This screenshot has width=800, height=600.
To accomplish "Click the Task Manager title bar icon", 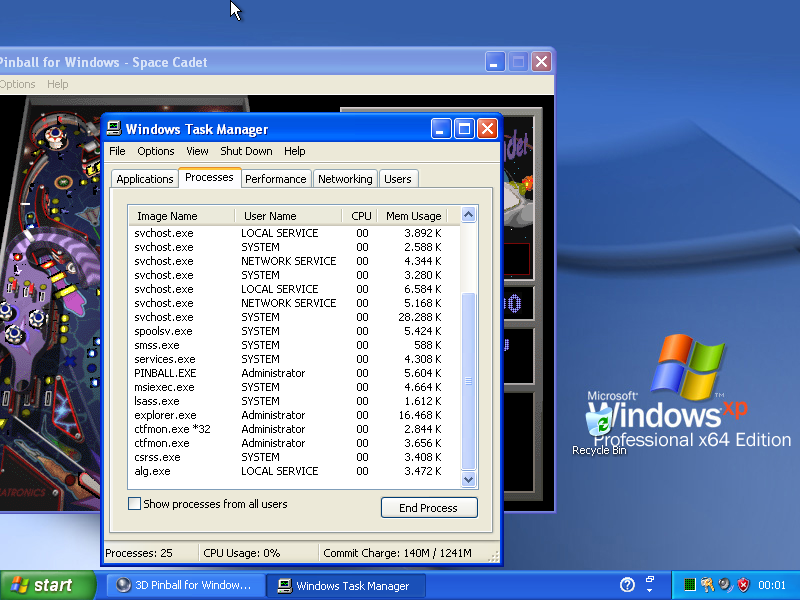I will [x=114, y=129].
